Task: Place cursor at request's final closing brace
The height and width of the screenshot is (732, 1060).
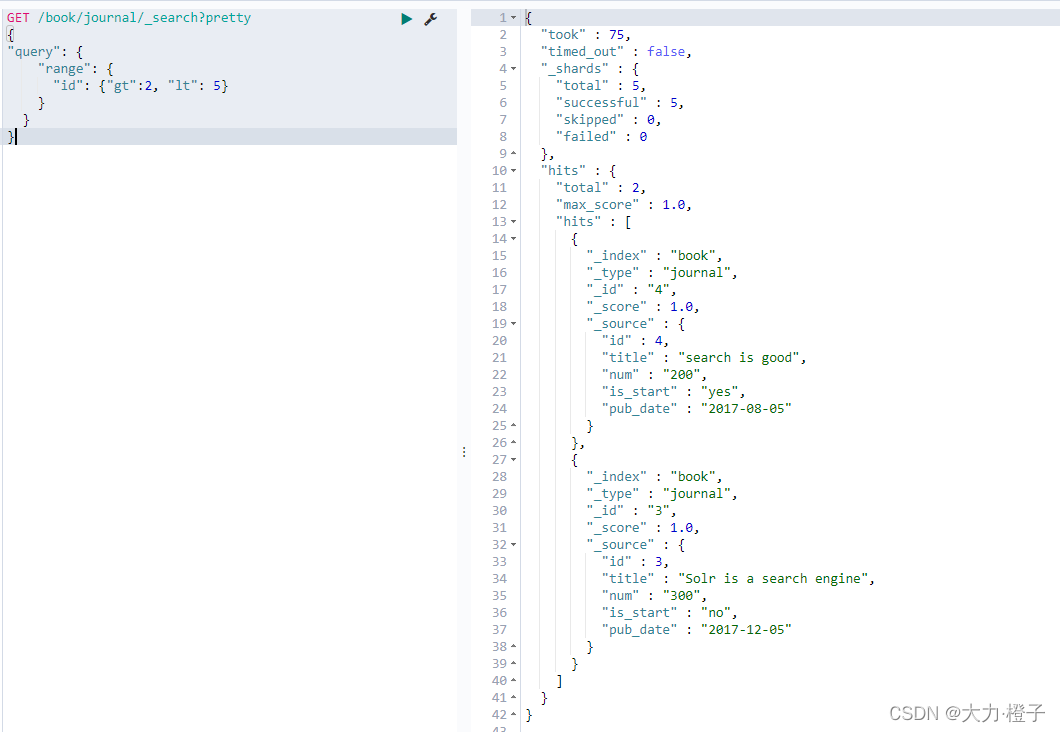Action: click(x=11, y=137)
